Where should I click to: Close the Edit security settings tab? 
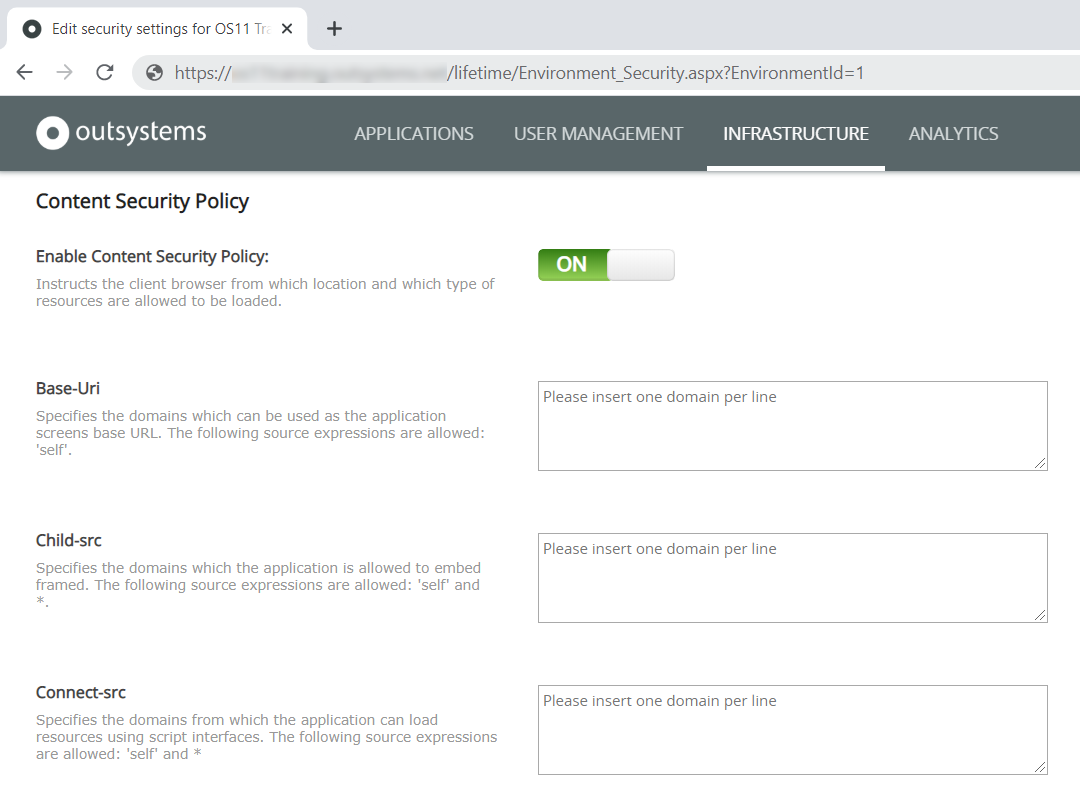(x=287, y=28)
